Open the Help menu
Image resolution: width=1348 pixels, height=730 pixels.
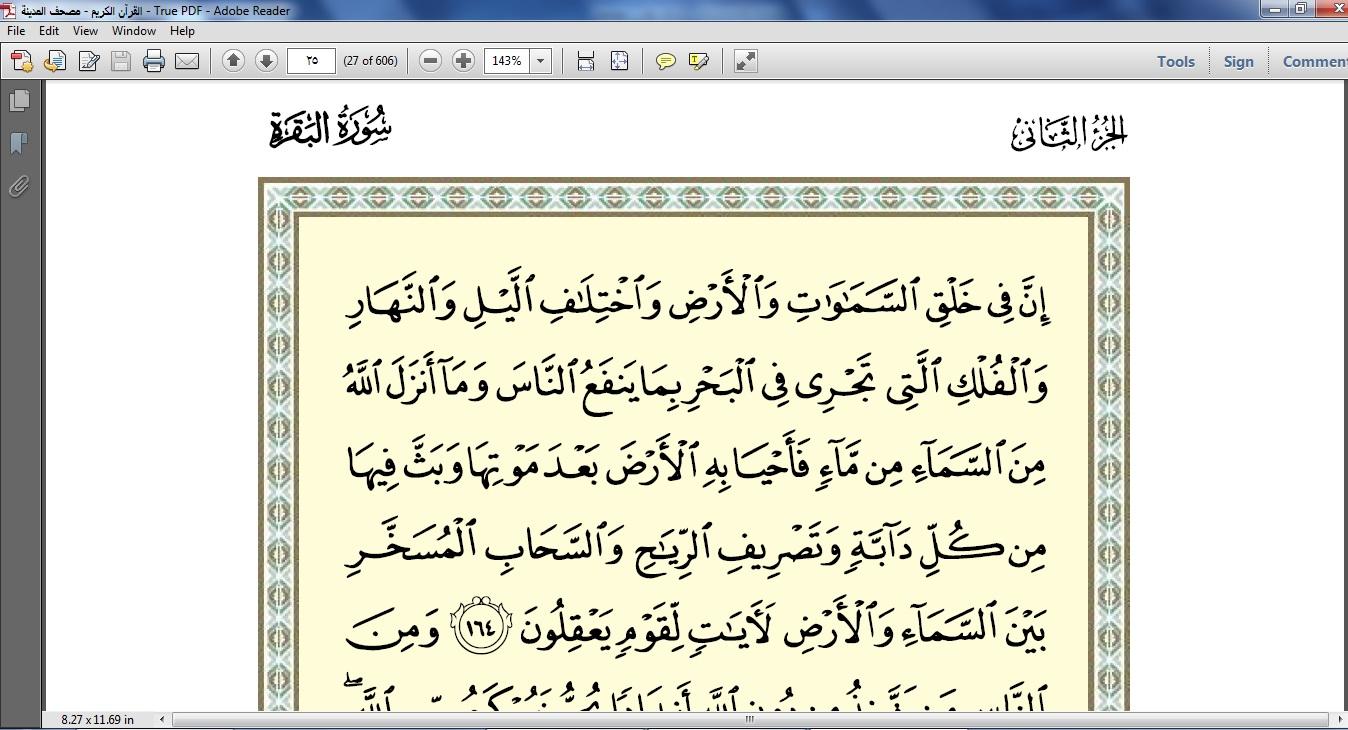click(x=182, y=31)
